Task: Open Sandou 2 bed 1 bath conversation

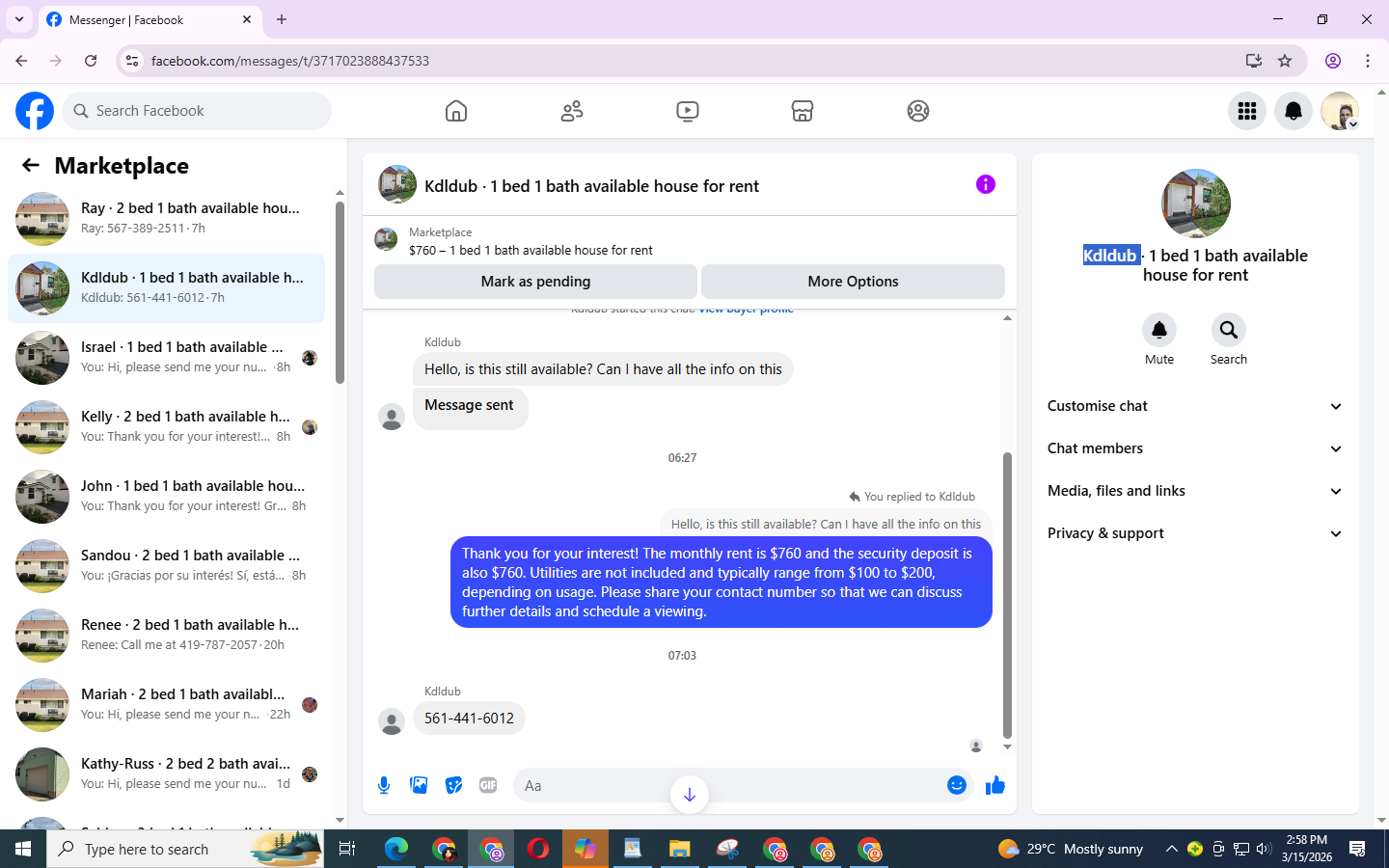Action: (166, 566)
